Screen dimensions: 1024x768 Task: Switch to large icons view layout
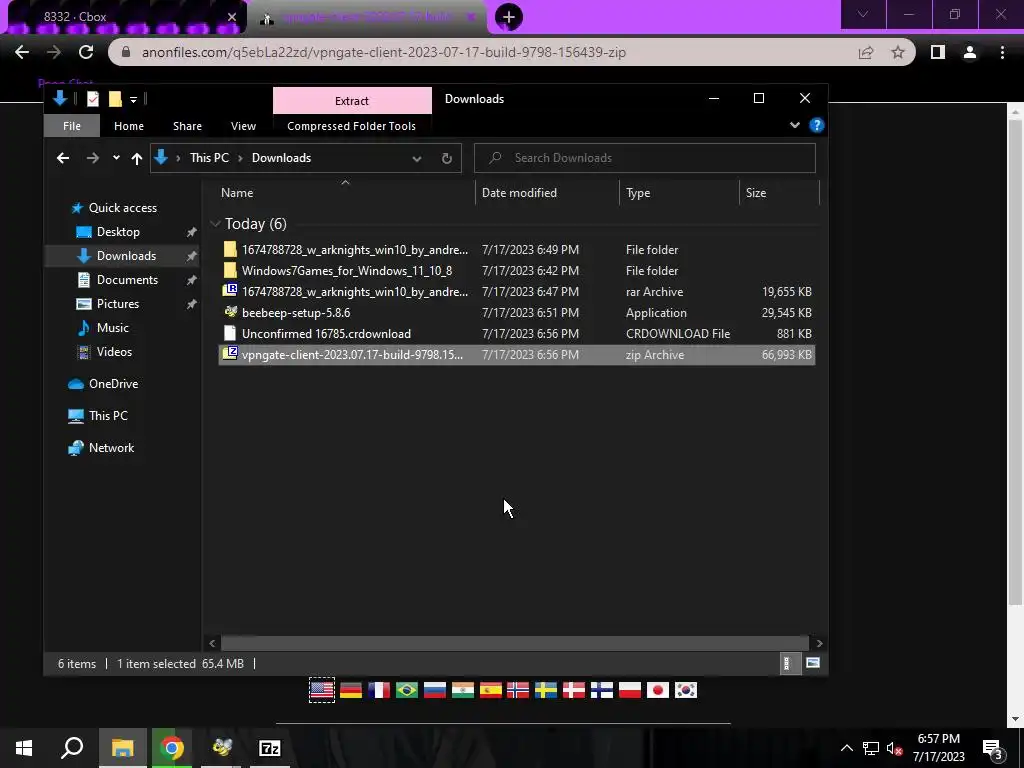coord(812,664)
